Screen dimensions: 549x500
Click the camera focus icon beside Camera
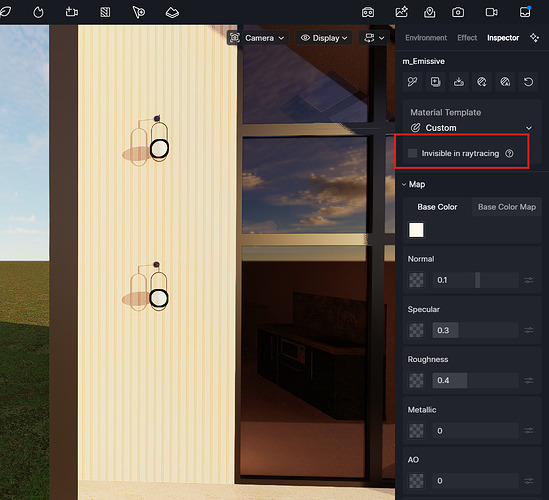[235, 38]
